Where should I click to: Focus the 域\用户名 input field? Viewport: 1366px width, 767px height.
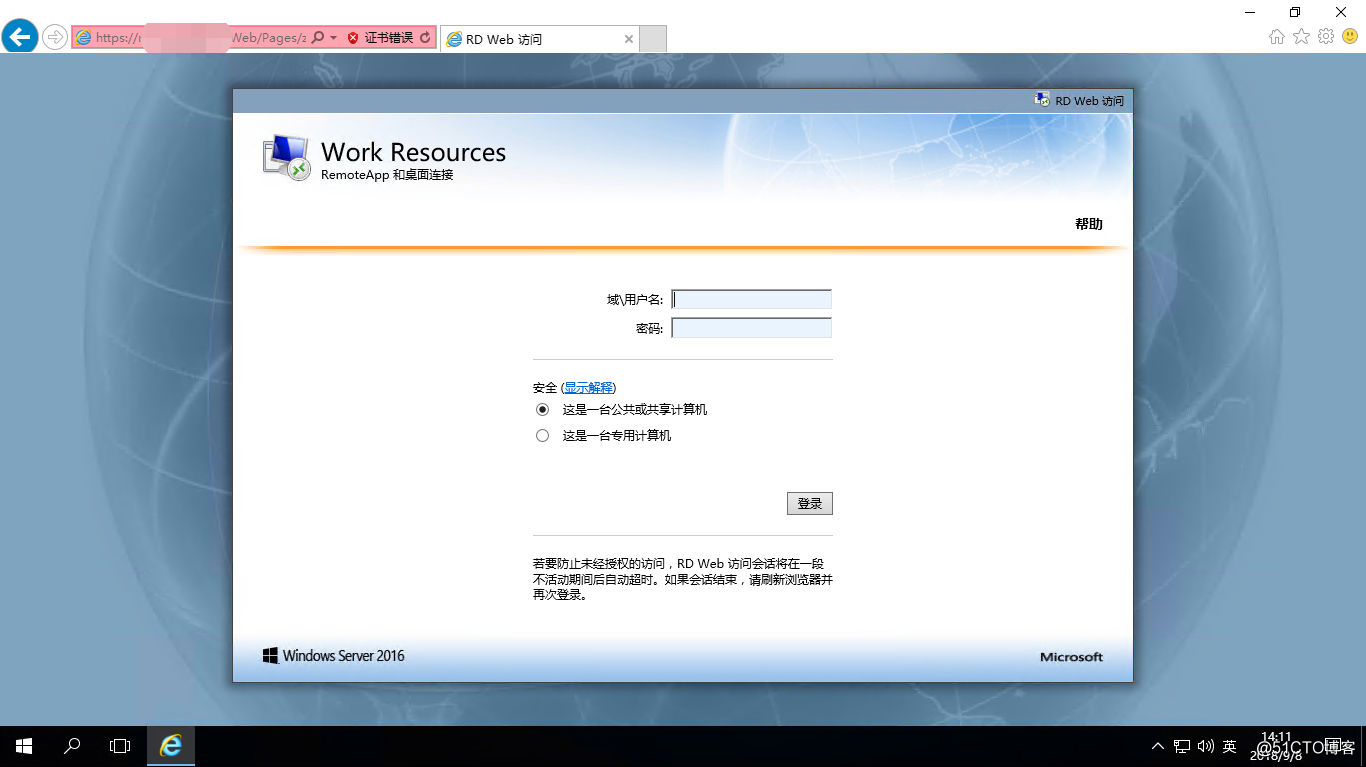click(x=751, y=299)
